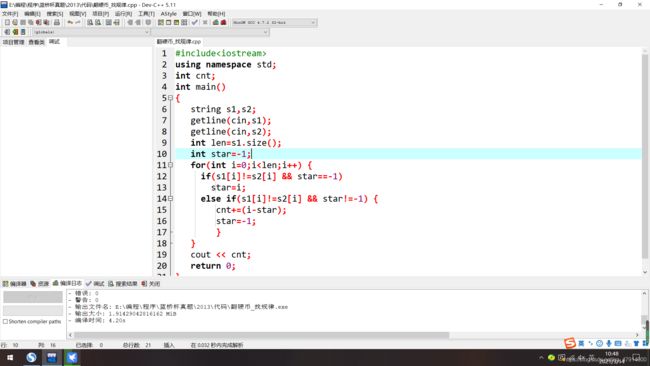This screenshot has width=650, height=366.
Task: Open the 视图[V] menu
Action: click(x=78, y=14)
